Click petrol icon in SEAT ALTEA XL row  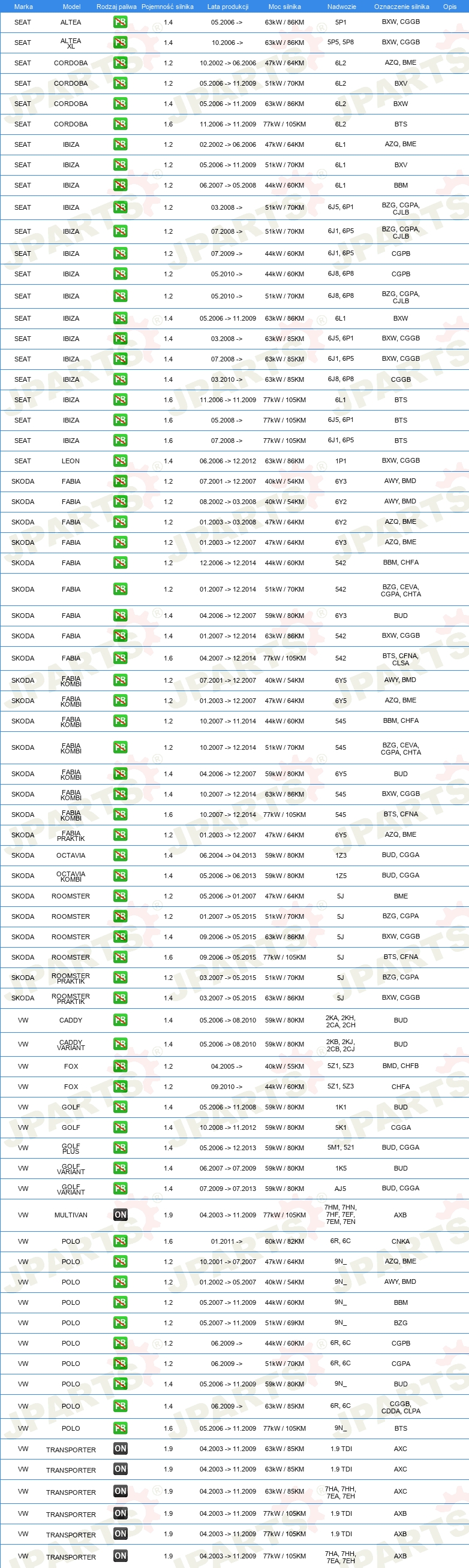(120, 43)
